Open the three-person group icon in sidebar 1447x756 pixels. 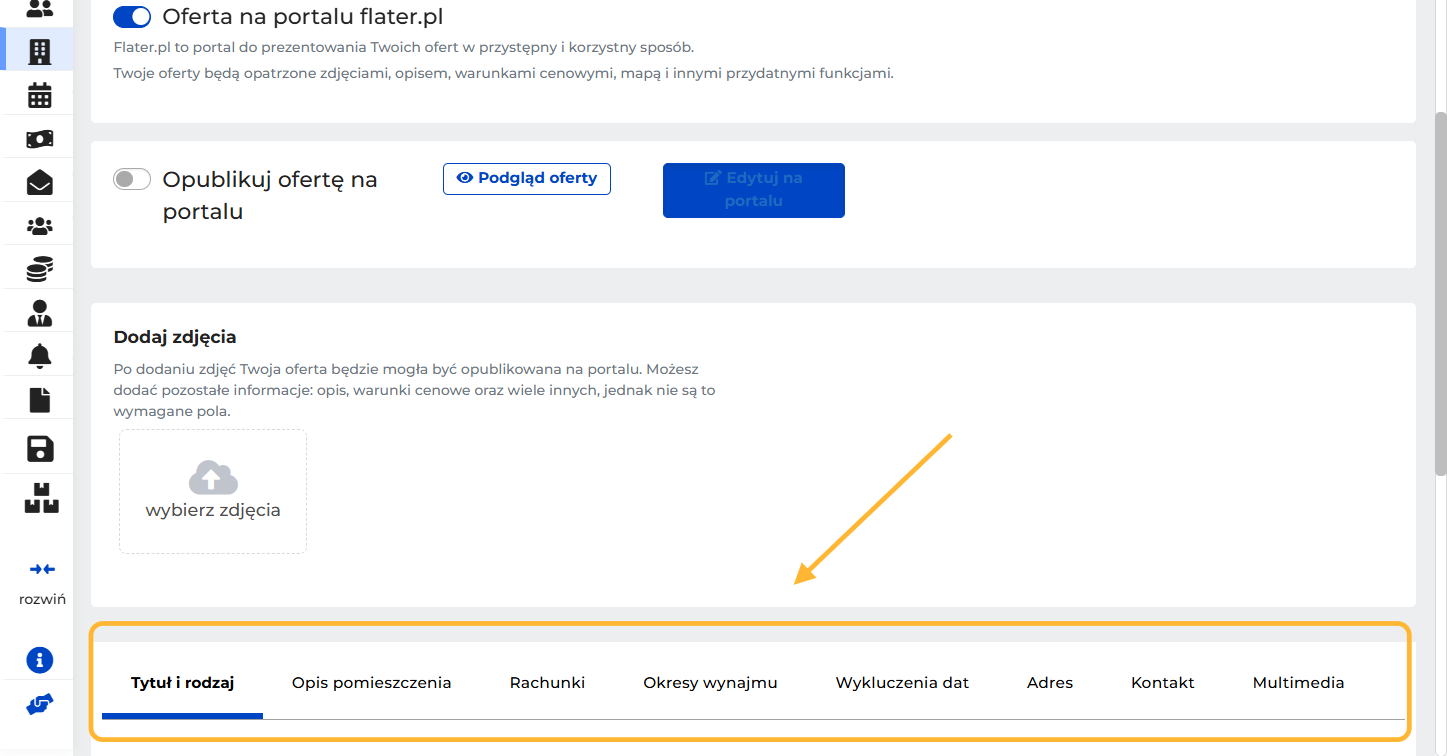40,226
